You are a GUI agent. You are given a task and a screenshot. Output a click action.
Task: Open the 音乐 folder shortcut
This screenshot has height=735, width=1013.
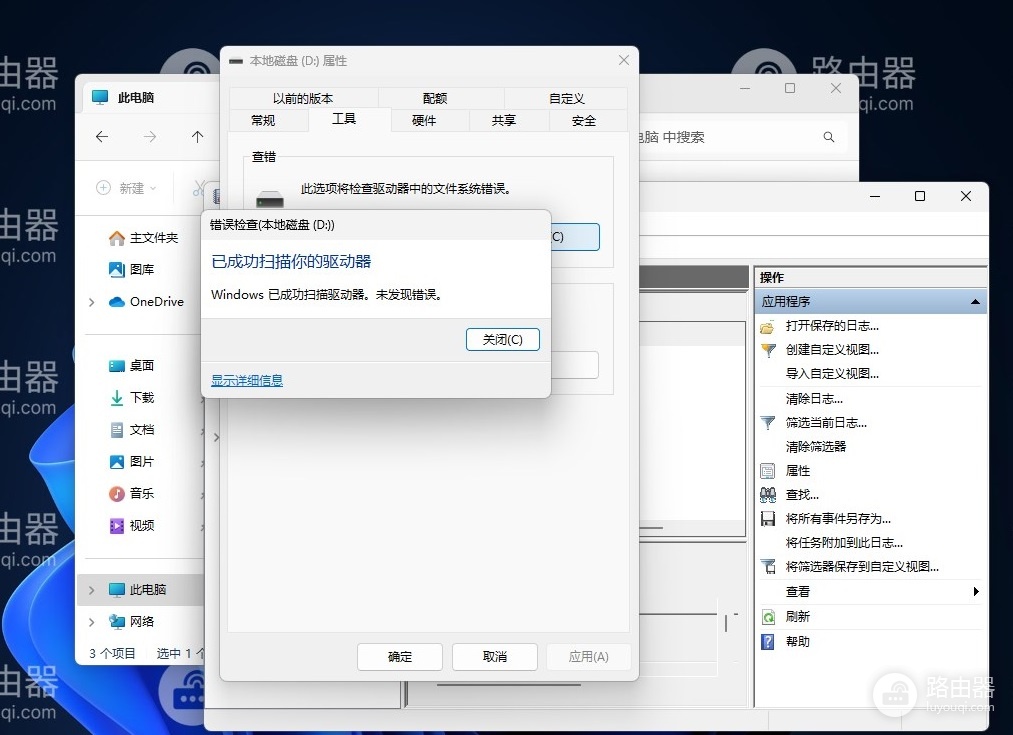pos(132,493)
